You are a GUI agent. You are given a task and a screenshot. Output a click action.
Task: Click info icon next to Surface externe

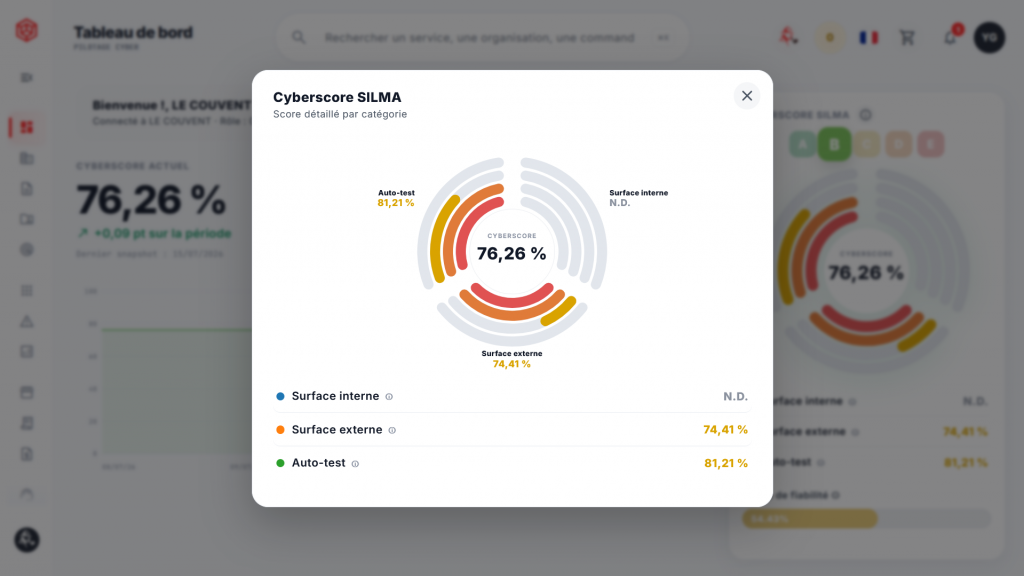pyautogui.click(x=392, y=430)
